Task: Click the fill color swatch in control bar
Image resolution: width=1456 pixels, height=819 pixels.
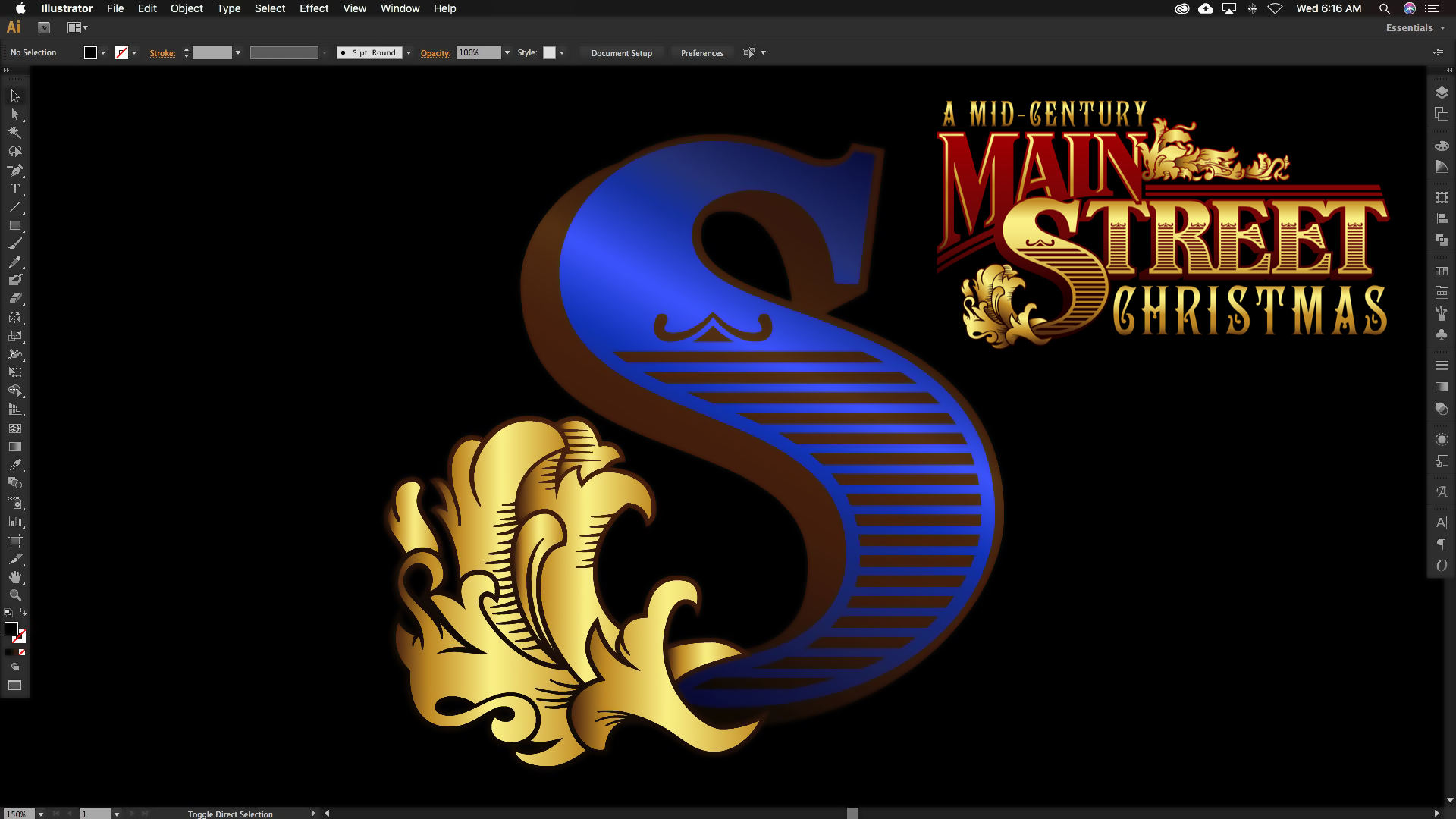Action: (90, 53)
